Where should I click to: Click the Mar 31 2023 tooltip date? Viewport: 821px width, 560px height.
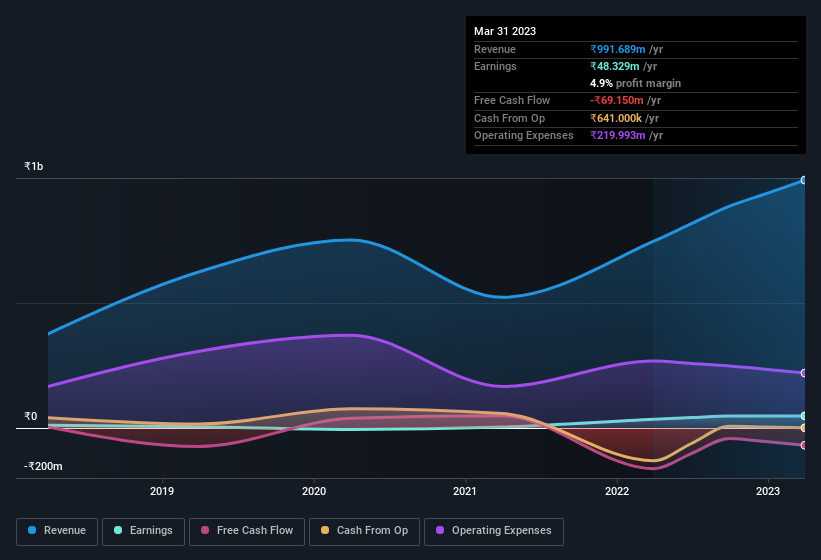pos(505,31)
